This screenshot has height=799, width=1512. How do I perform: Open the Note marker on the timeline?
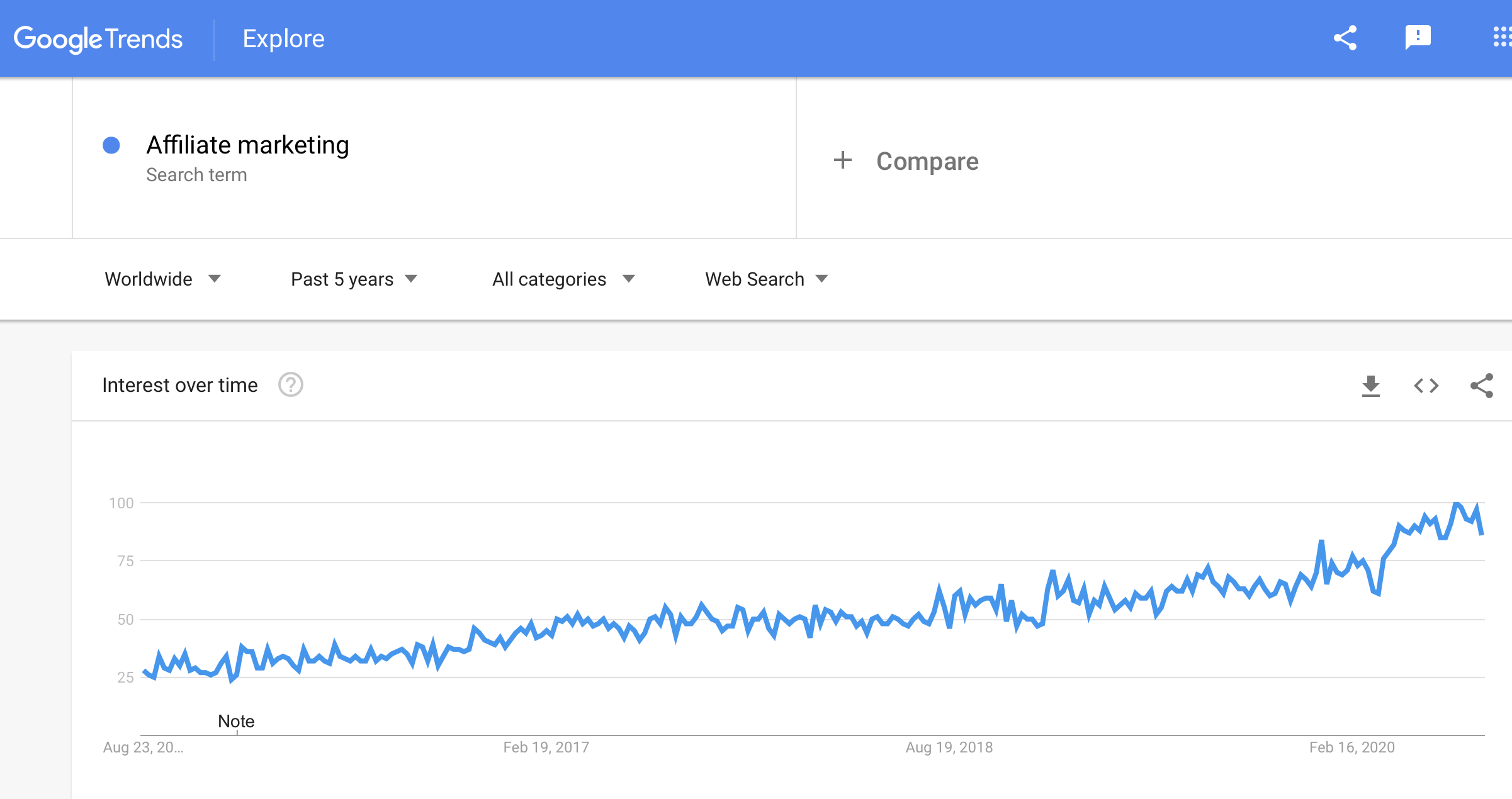[237, 721]
